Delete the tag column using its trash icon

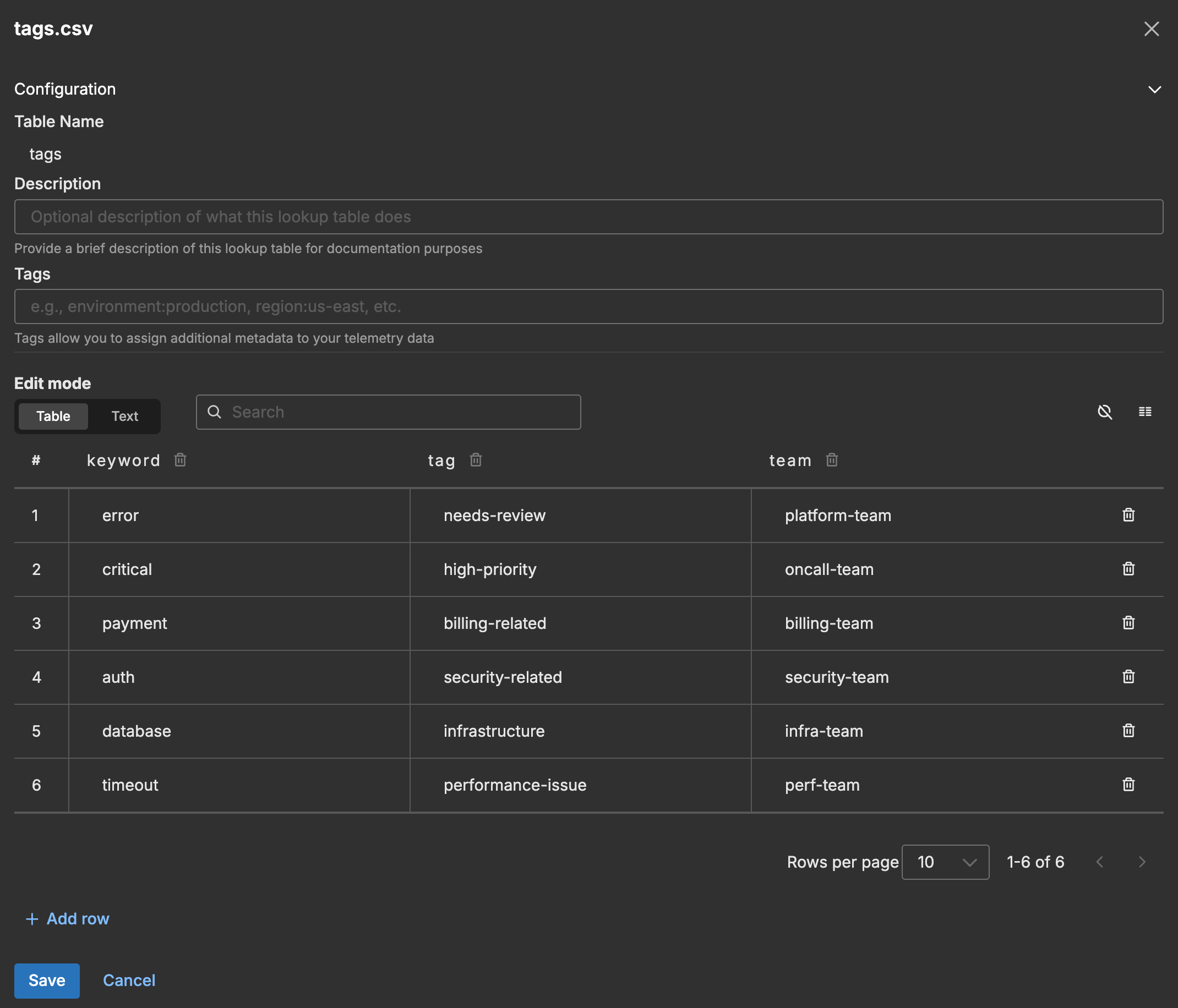click(x=476, y=460)
